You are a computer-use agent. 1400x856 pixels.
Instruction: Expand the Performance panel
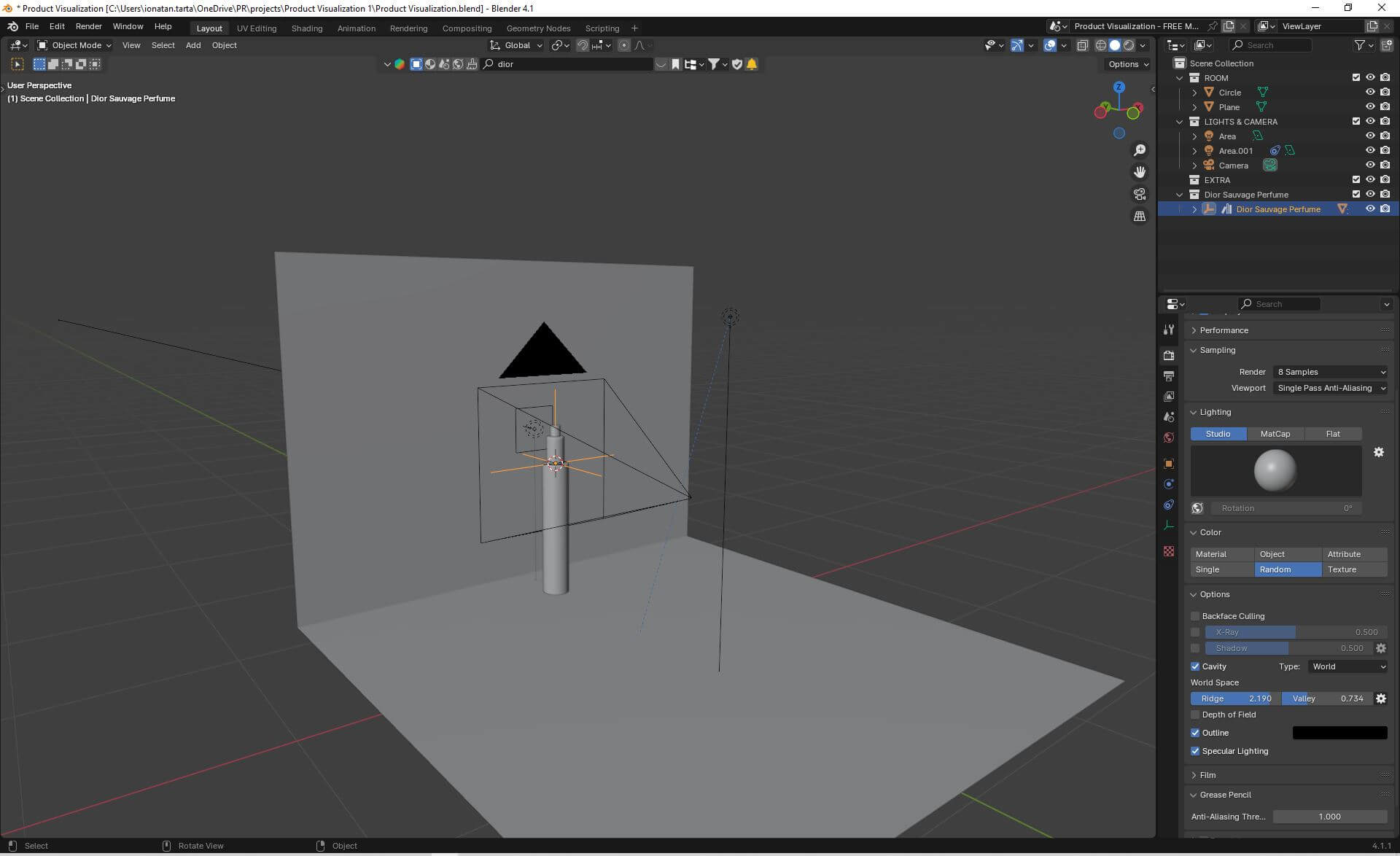point(1224,330)
